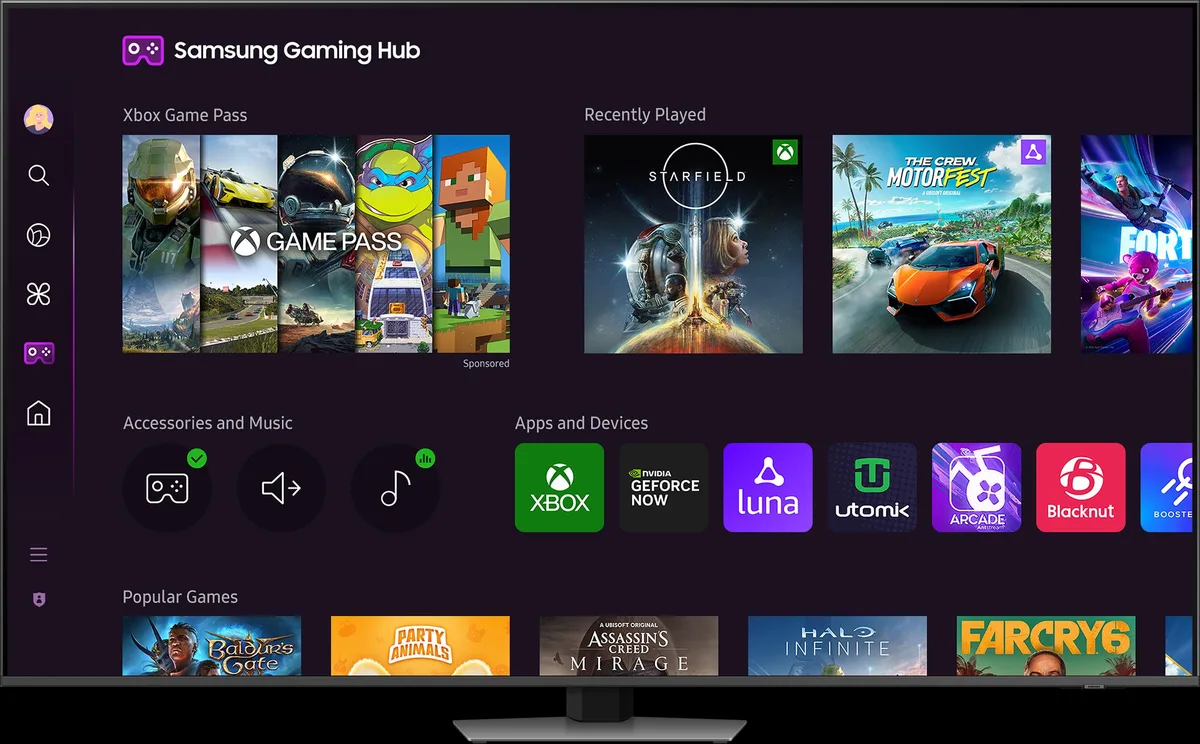Launch the Xbox app tile
Viewport: 1200px width, 744px height.
click(559, 488)
